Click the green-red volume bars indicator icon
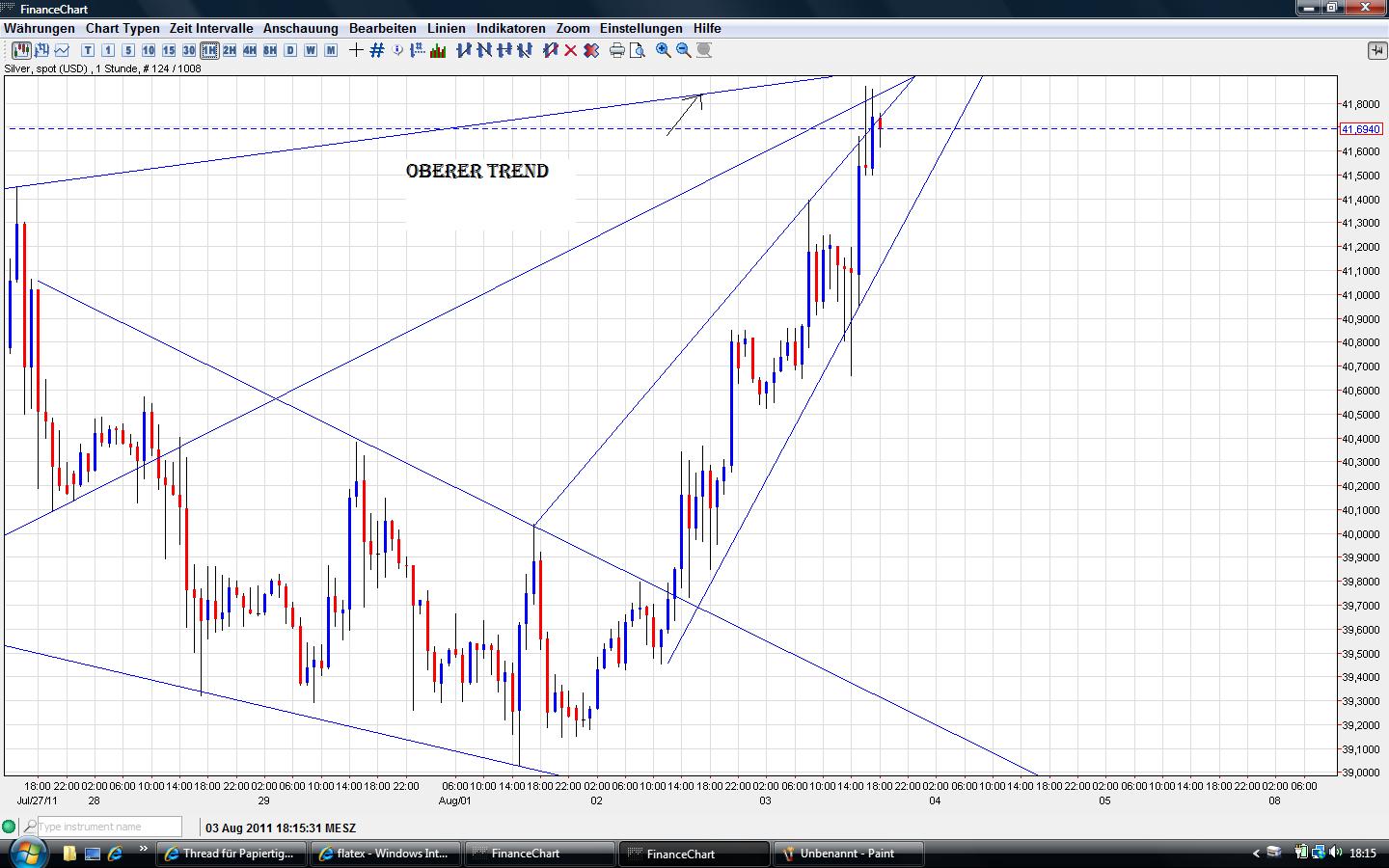Image resolution: width=1389 pixels, height=868 pixels. 437,50
